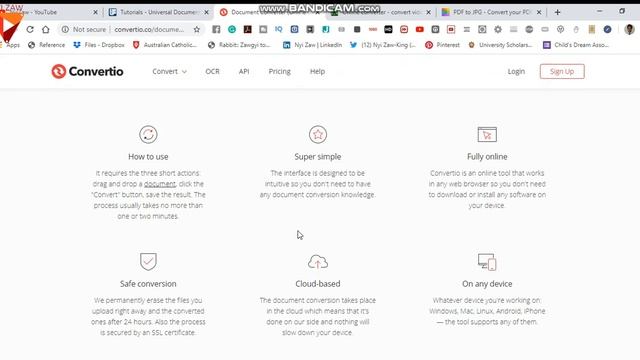640x360 pixels.
Task: Click the Cloud-based upload cloud icon
Action: click(318, 262)
